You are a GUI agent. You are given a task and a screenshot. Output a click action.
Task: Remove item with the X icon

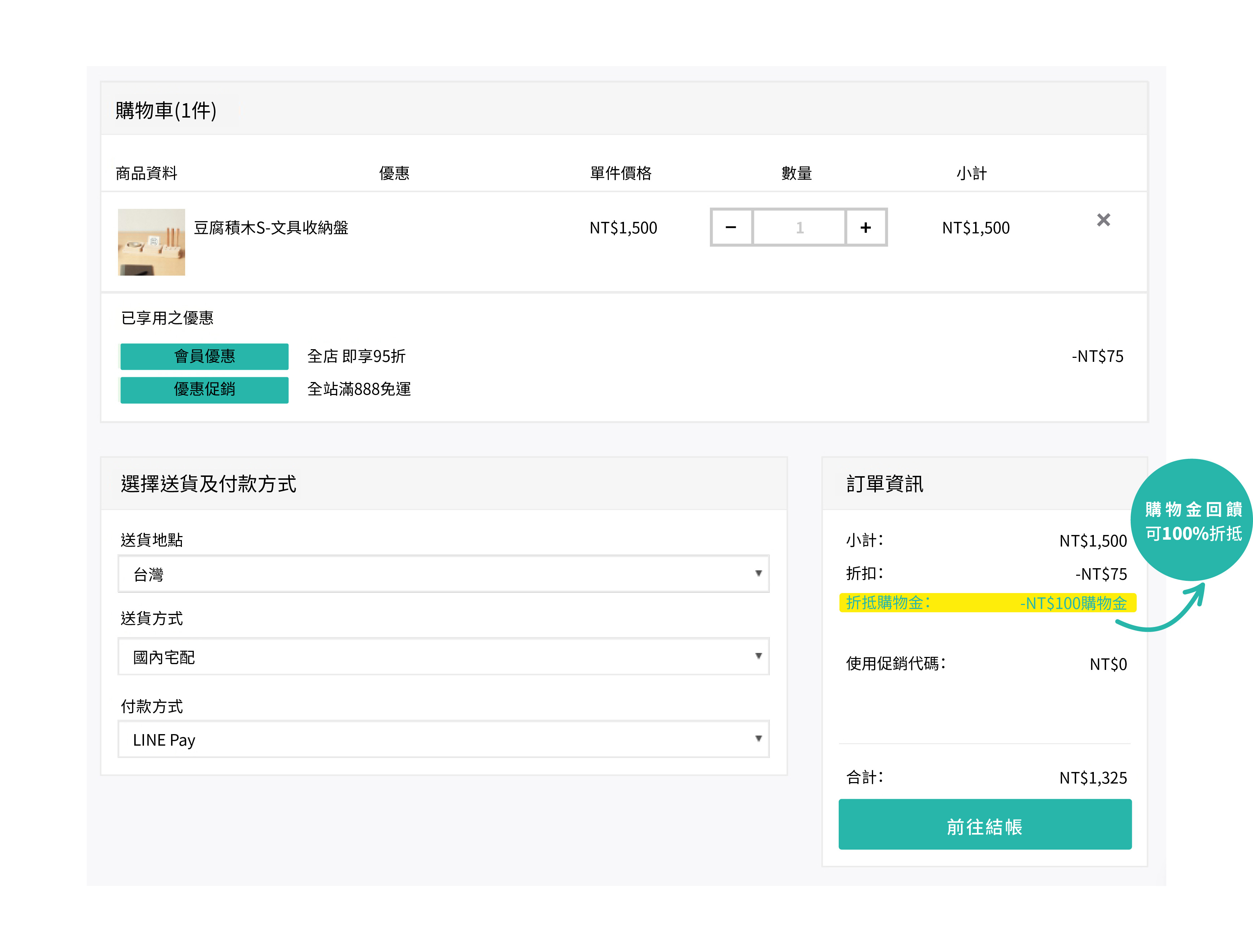(1103, 220)
